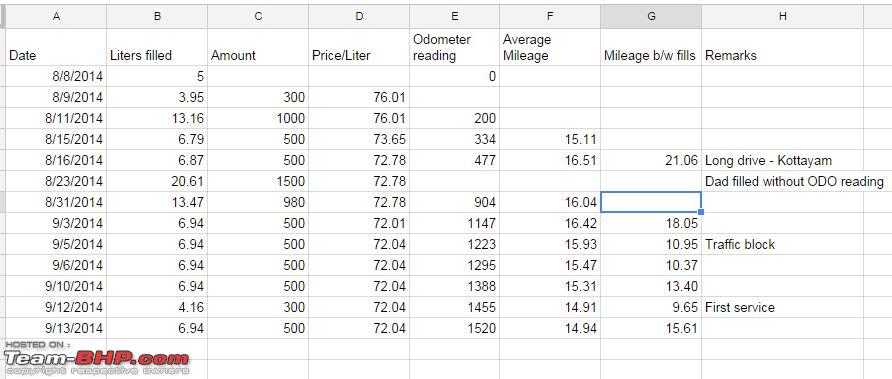Select the date cell 9/13/2014

coord(56,328)
